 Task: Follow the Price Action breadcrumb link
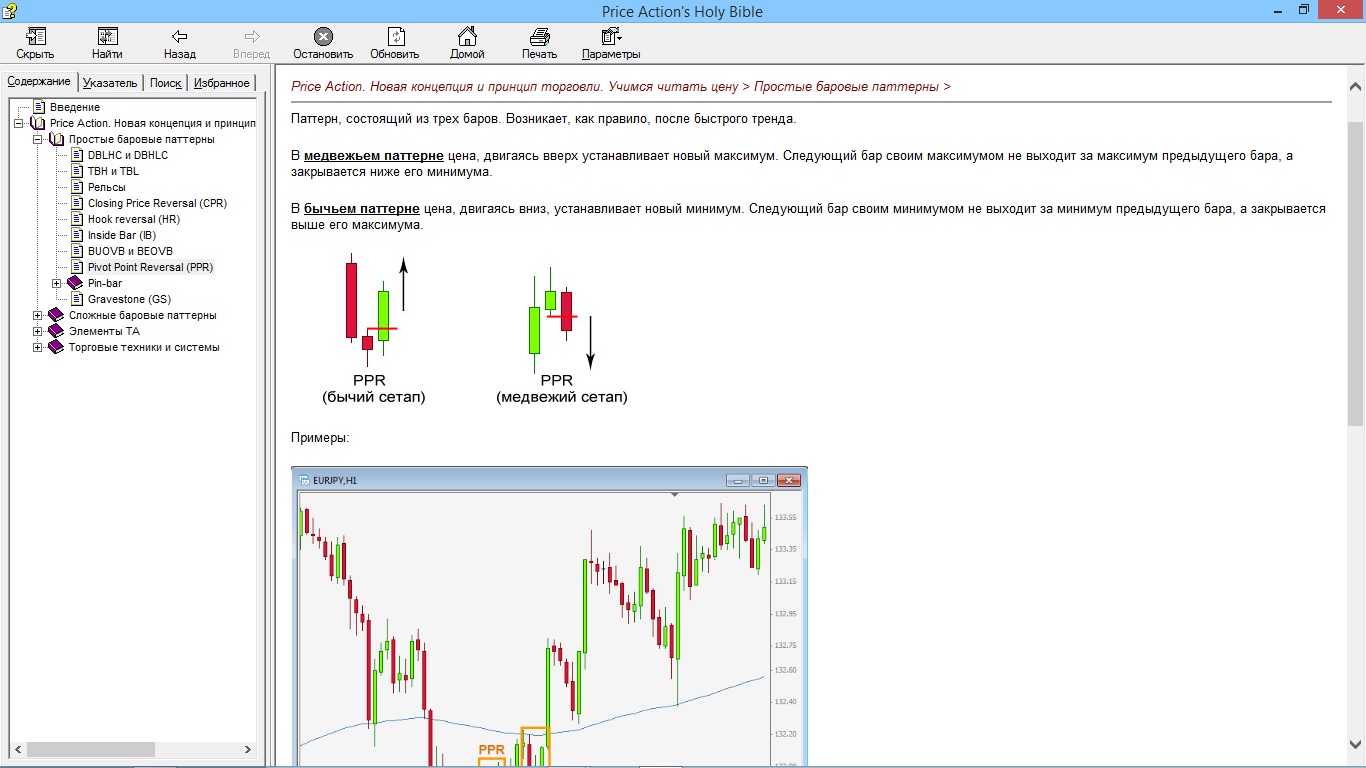pos(514,87)
